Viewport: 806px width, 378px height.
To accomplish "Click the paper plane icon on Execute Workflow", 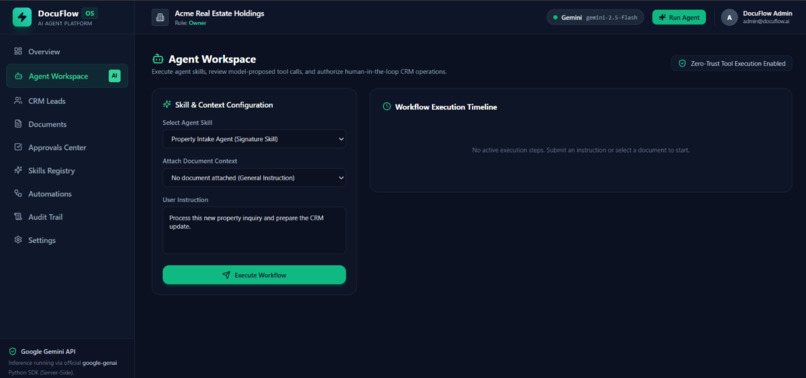I will coord(226,275).
